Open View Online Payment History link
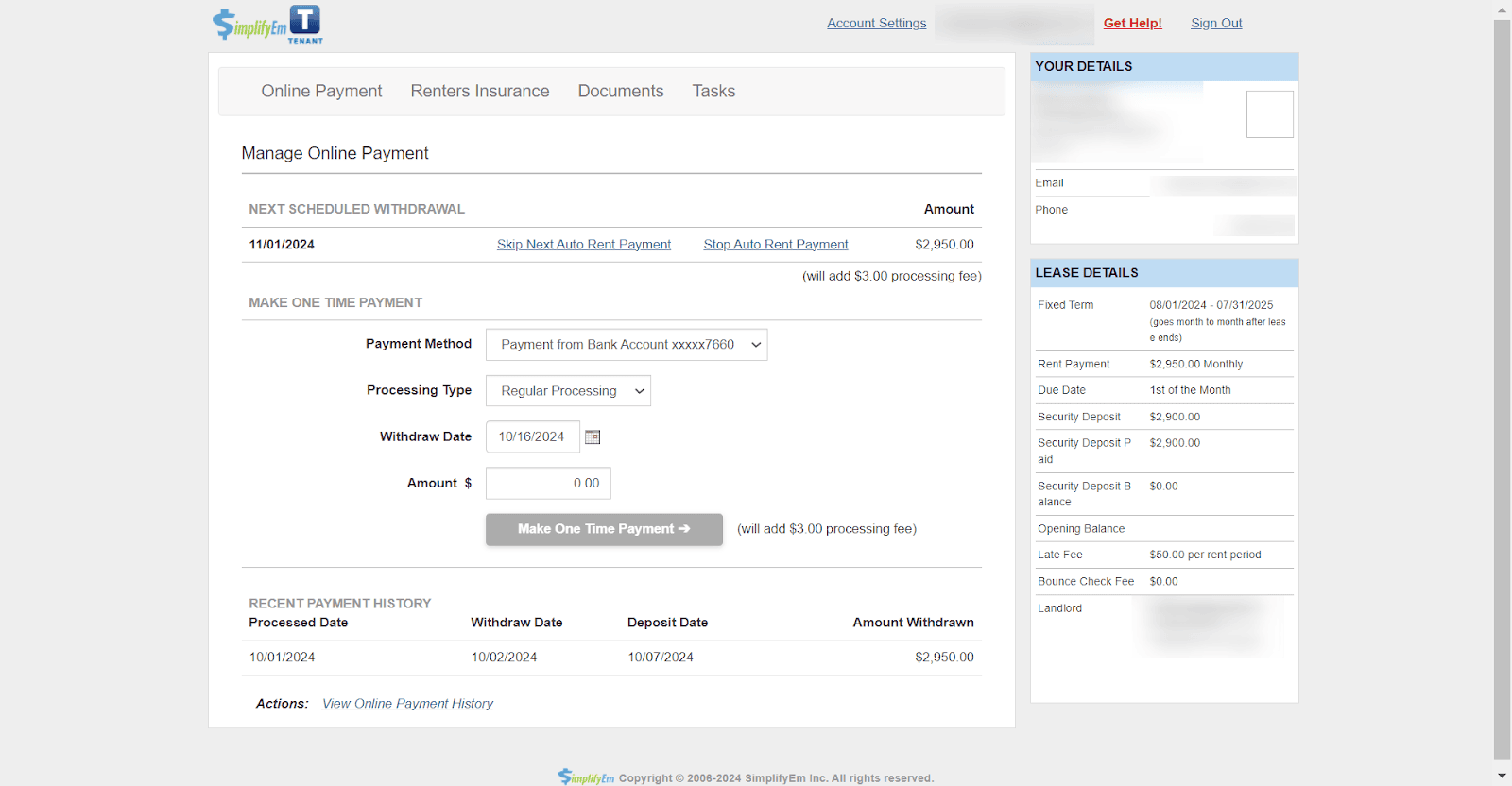 pos(407,704)
